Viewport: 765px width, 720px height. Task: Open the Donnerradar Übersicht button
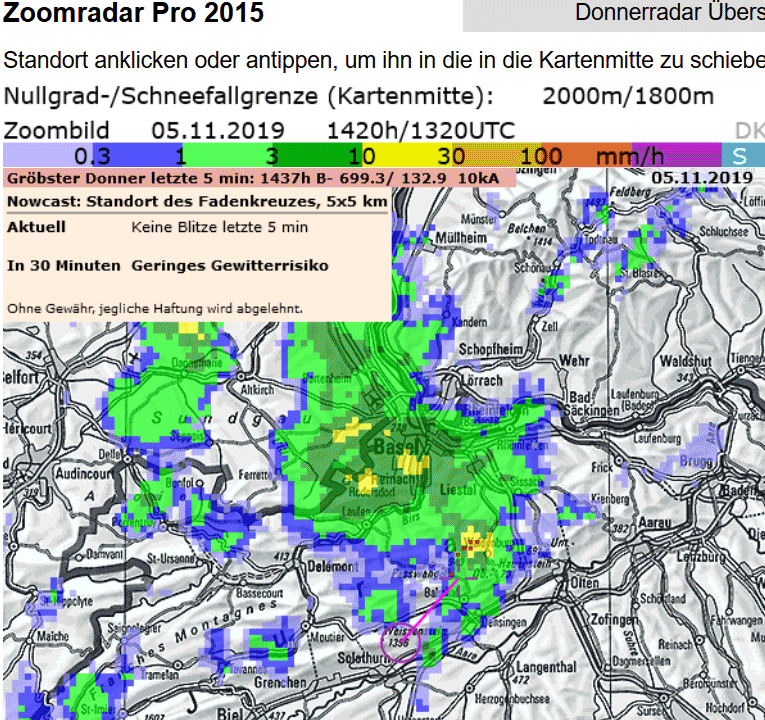pos(614,15)
